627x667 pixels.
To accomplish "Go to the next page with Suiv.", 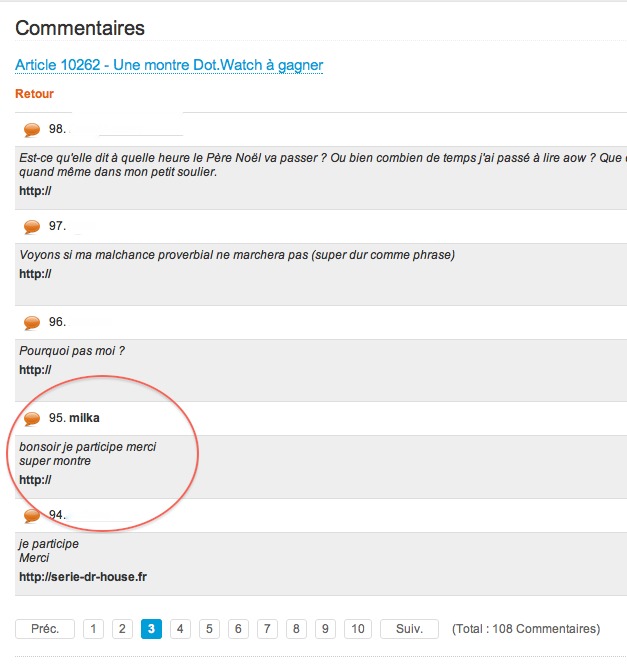I will [x=409, y=629].
